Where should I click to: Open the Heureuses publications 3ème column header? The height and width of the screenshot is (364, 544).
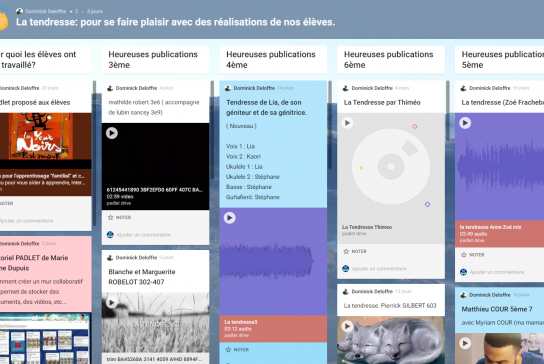(155, 59)
